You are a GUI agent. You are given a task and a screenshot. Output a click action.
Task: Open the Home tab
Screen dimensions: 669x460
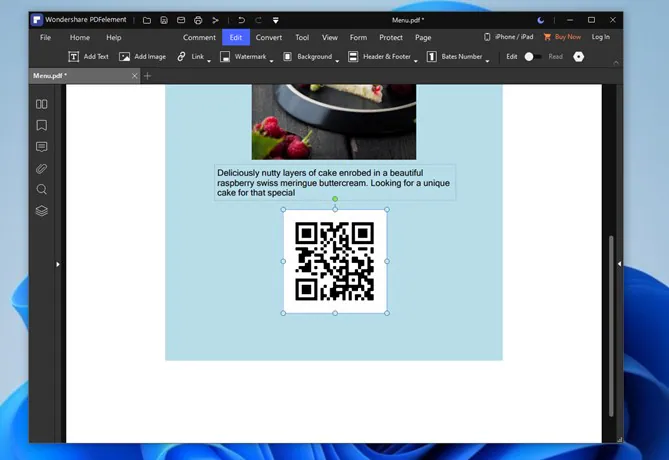(x=80, y=38)
